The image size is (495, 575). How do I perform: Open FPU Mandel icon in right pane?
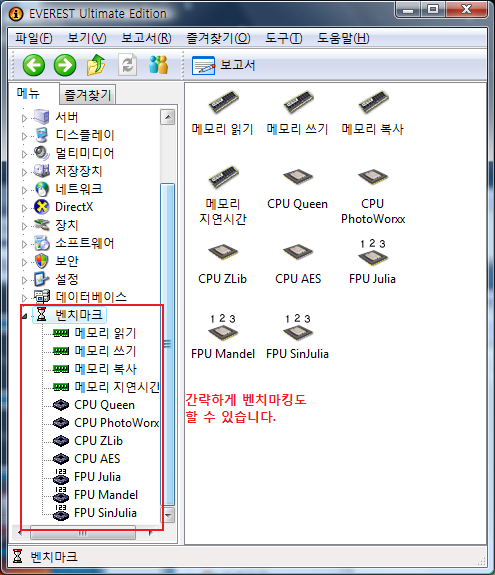coord(223,337)
